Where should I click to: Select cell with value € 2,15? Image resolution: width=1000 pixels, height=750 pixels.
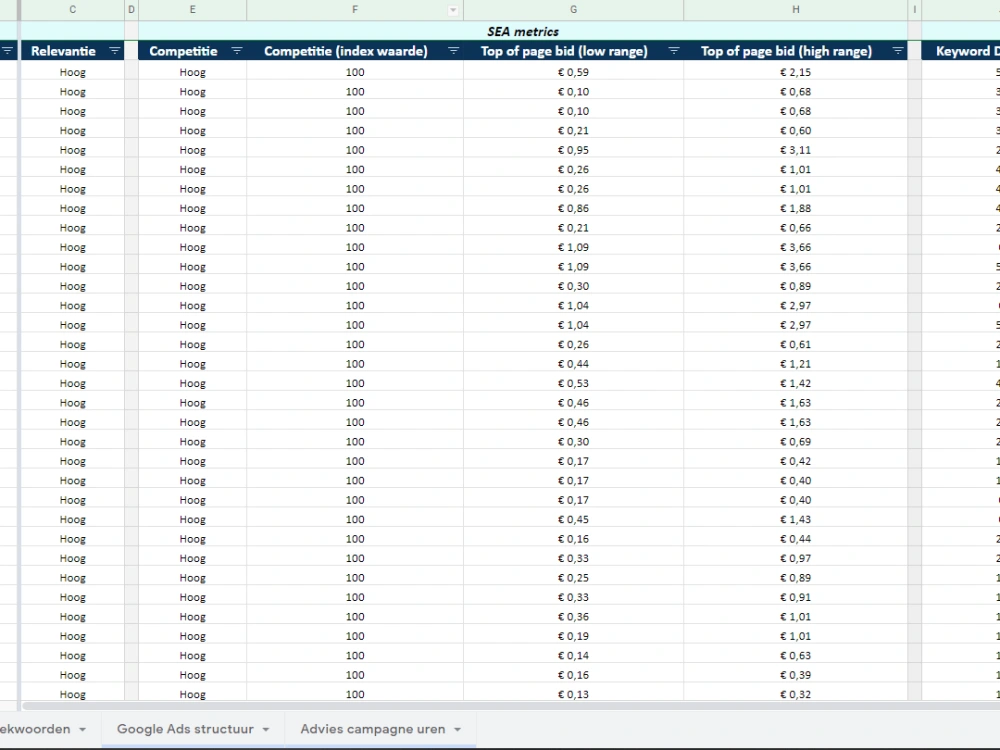[795, 72]
